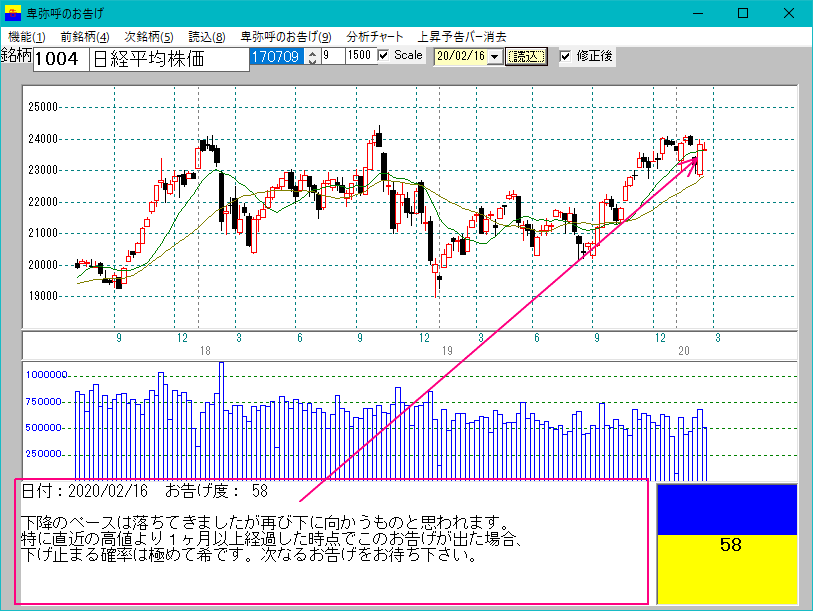Increase the 170709 value with spinner up arrow
The height and width of the screenshot is (611, 813).
(x=312, y=52)
